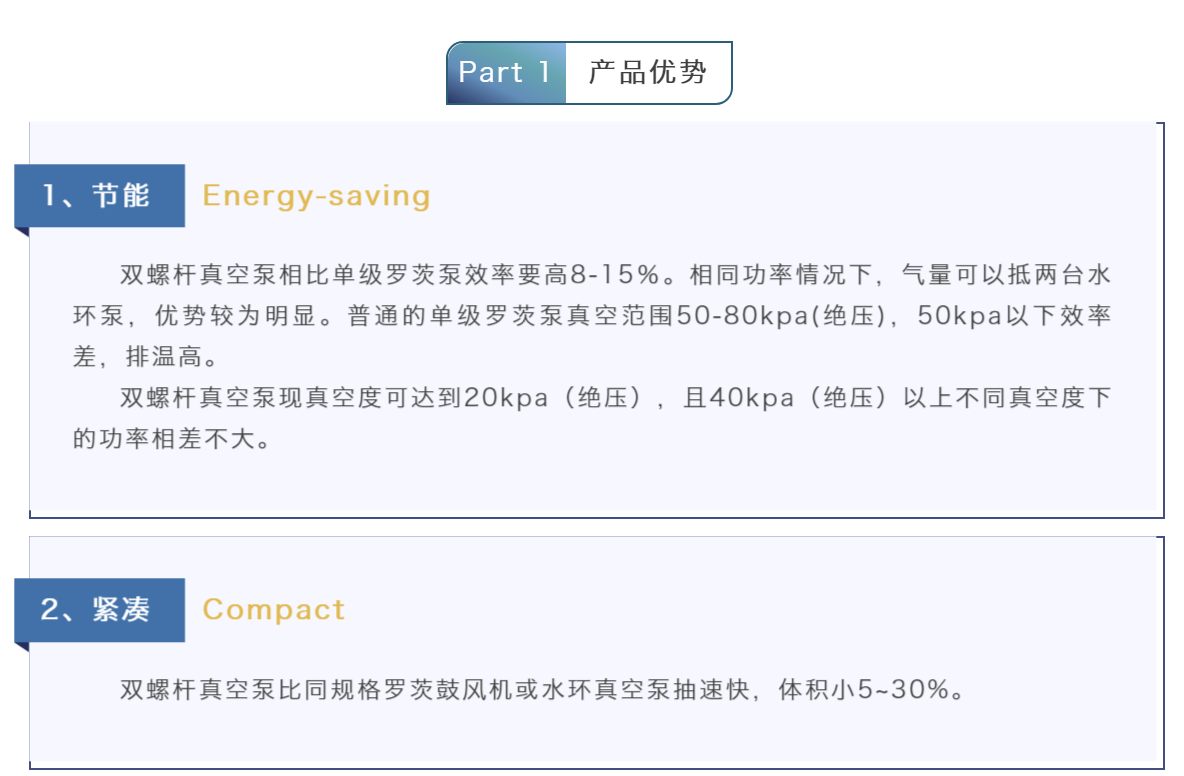Image resolution: width=1184 pixels, height=776 pixels.
Task: Click the text 50-80kpa(绝压)
Action: click(781, 316)
